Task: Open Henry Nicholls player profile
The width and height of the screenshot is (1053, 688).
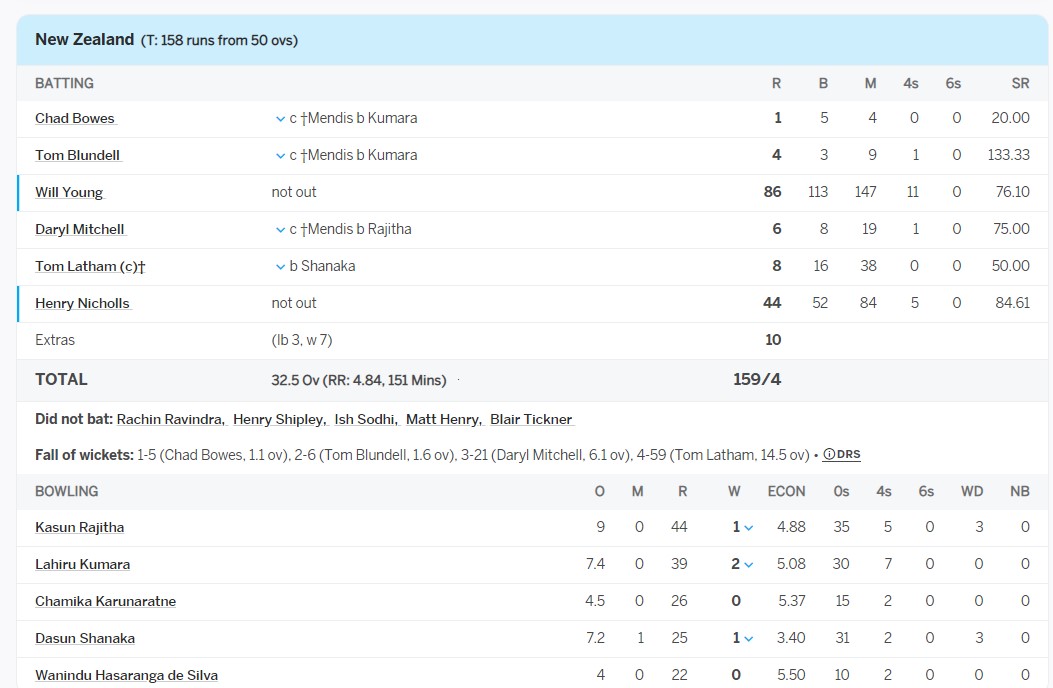Action: [83, 303]
